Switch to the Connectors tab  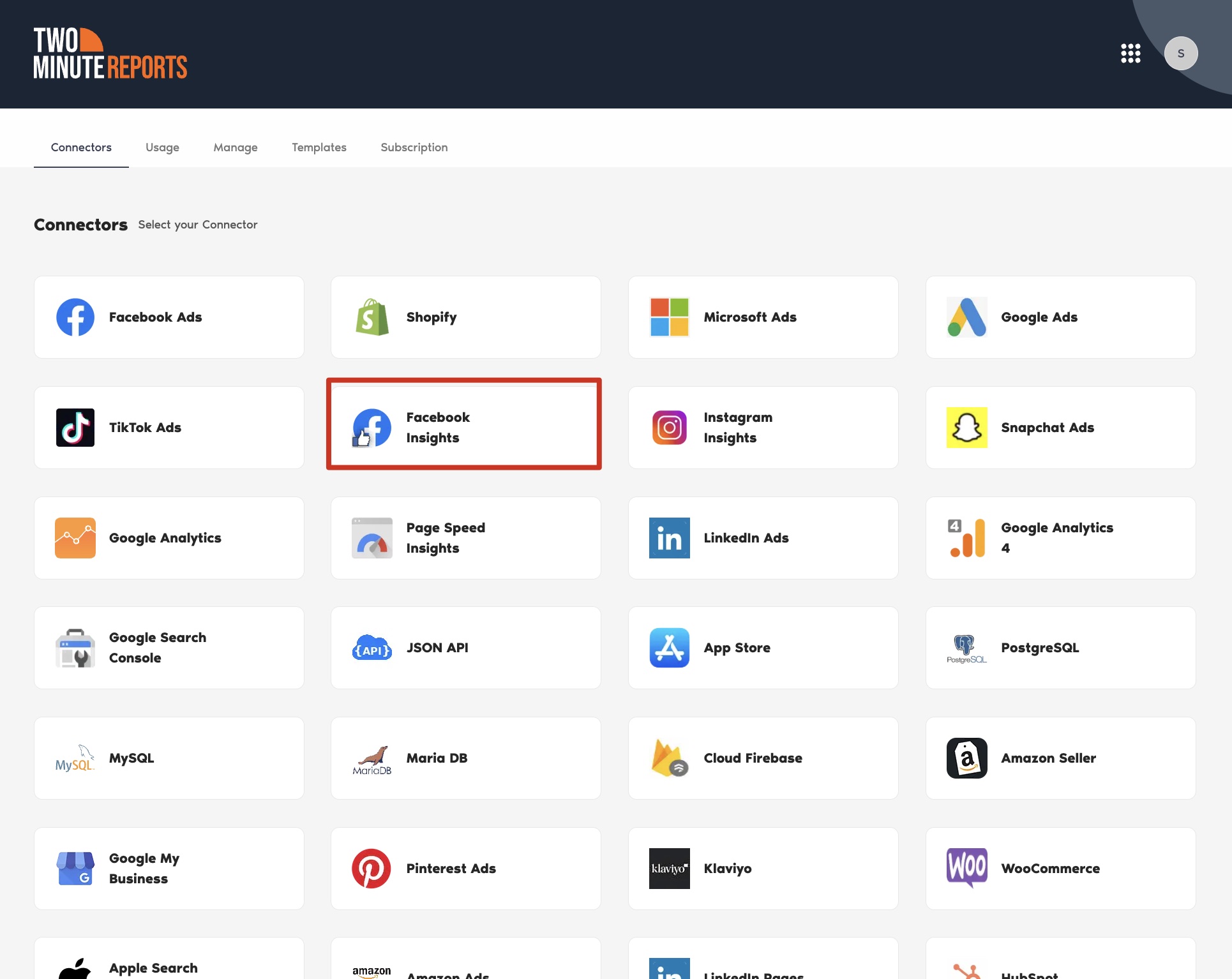click(x=81, y=147)
